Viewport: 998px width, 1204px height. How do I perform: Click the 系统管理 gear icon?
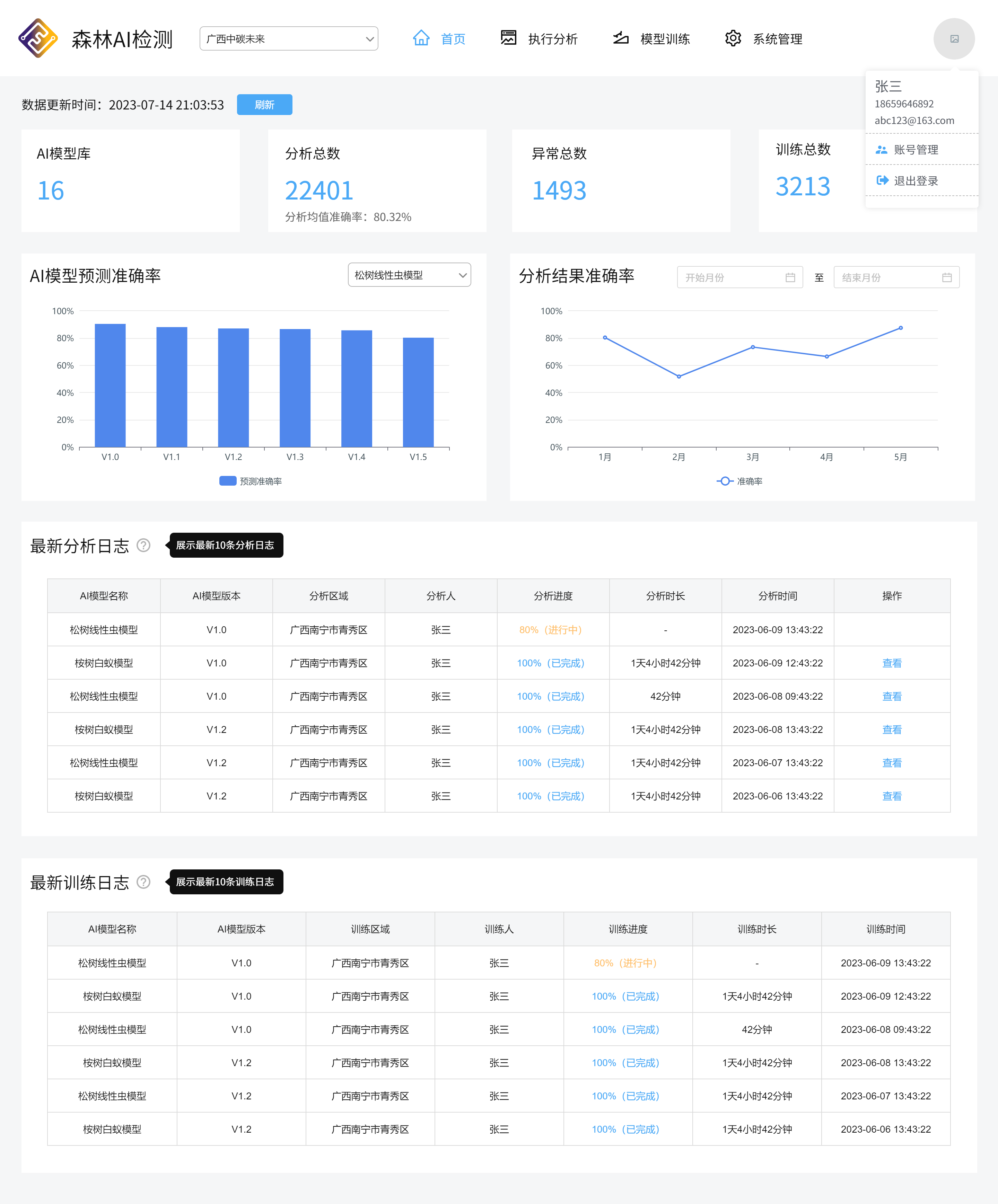pos(733,38)
